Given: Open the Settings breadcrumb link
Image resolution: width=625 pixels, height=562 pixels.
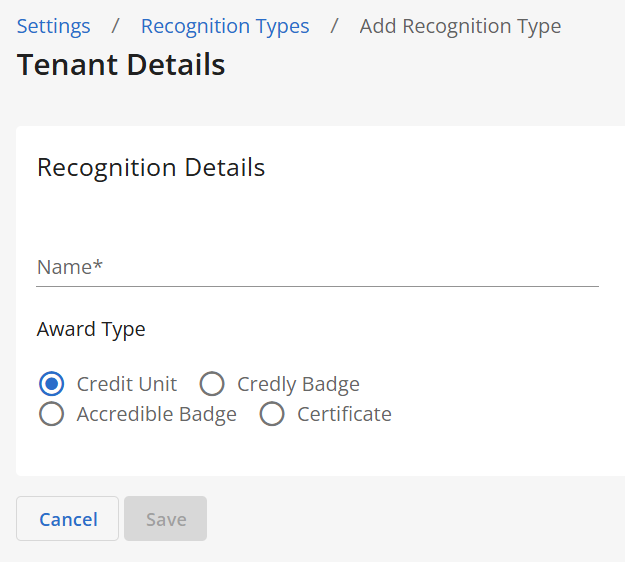Looking at the screenshot, I should pyautogui.click(x=53, y=26).
